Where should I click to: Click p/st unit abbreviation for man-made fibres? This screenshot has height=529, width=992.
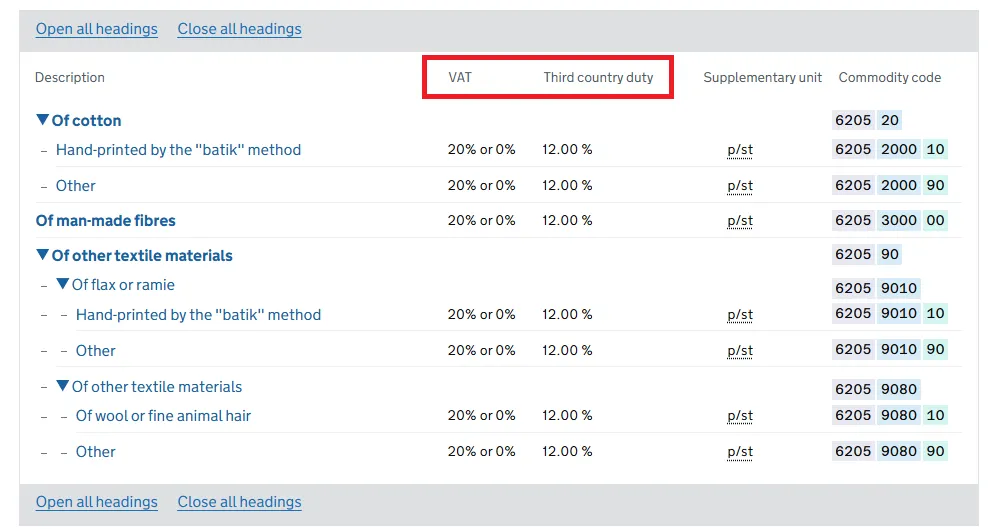click(x=740, y=221)
